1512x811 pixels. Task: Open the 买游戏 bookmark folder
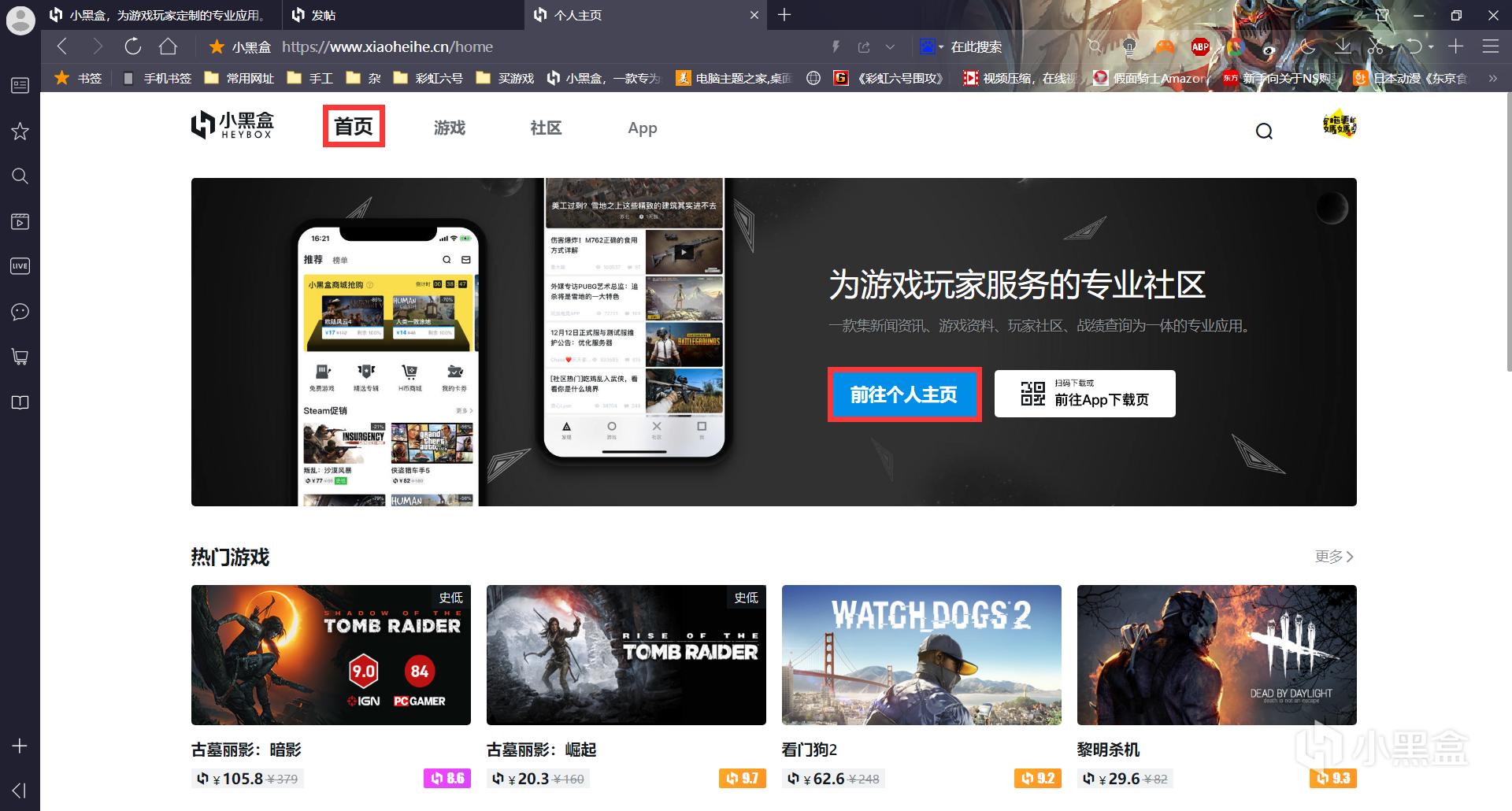(506, 78)
